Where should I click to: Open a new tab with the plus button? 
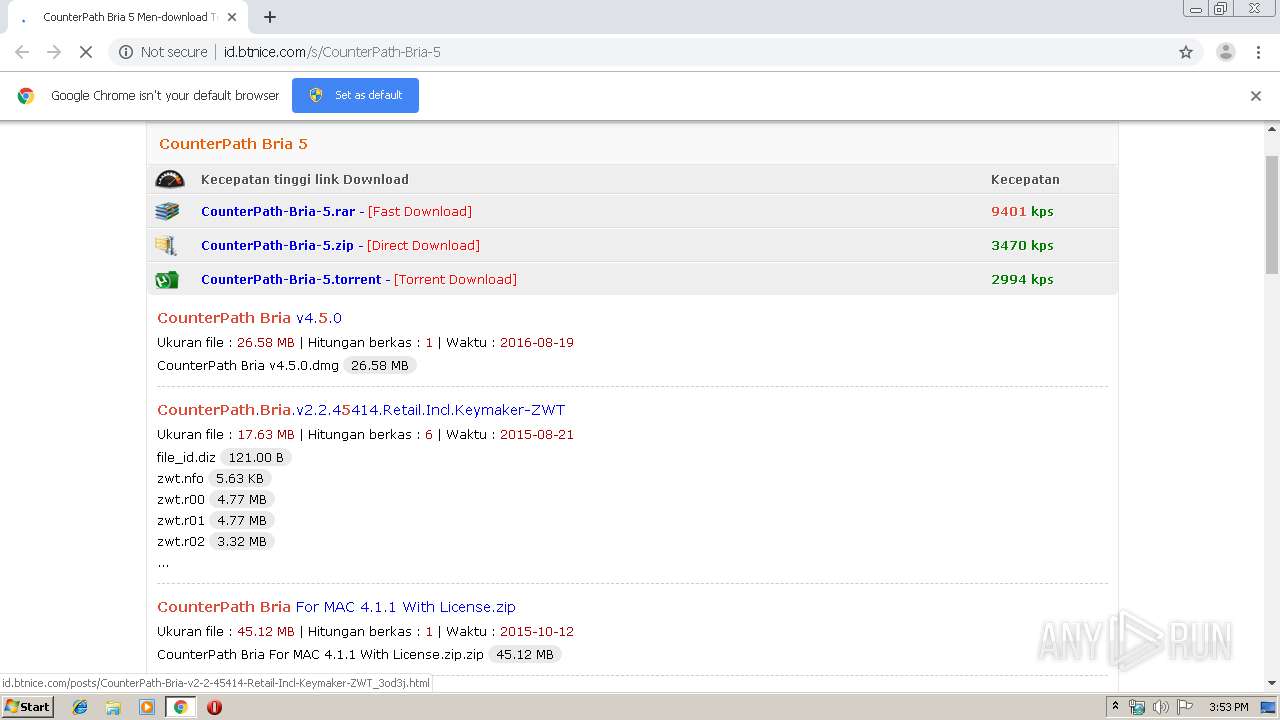click(x=270, y=17)
